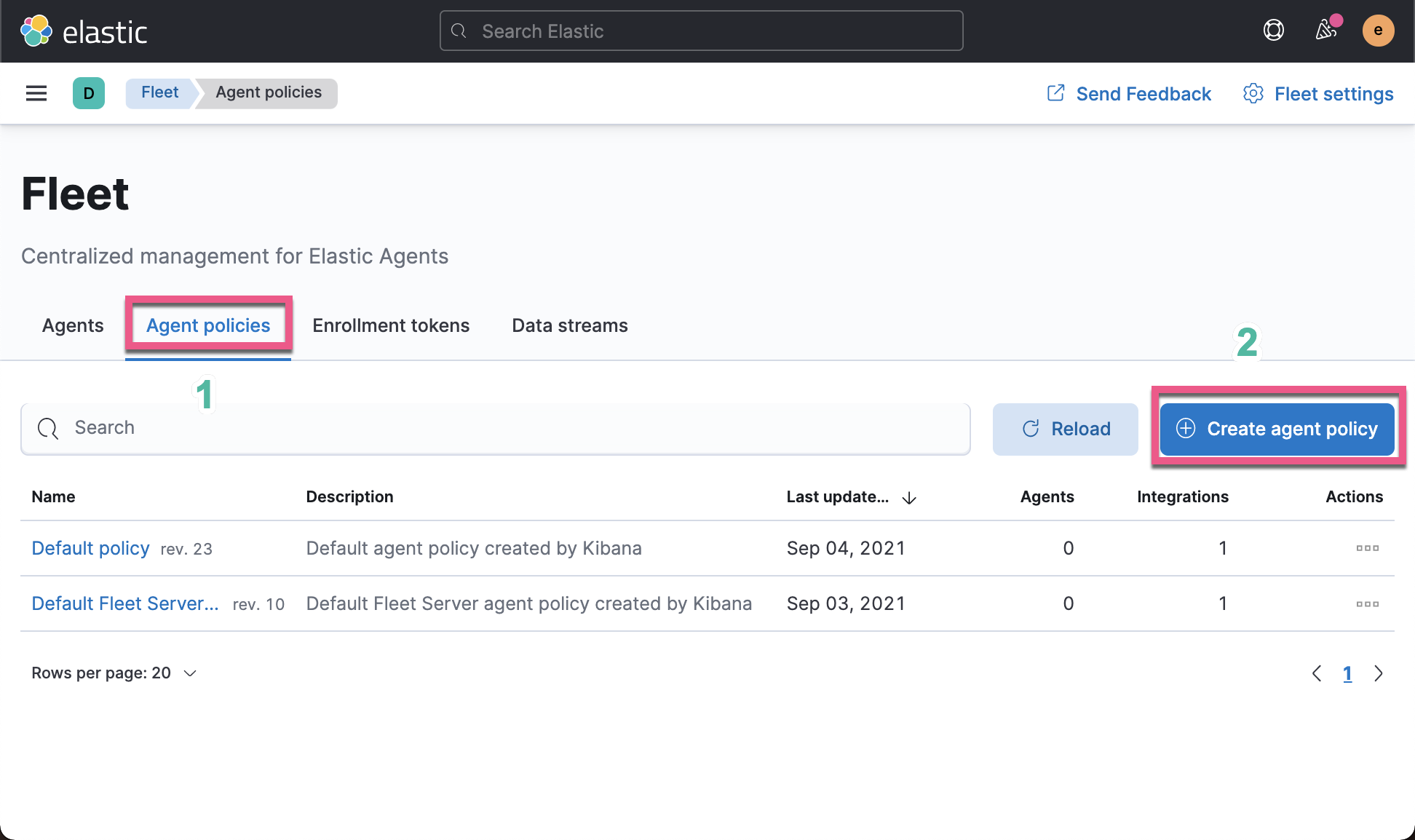This screenshot has width=1415, height=840.
Task: Select the Data streams tab
Action: (x=569, y=324)
